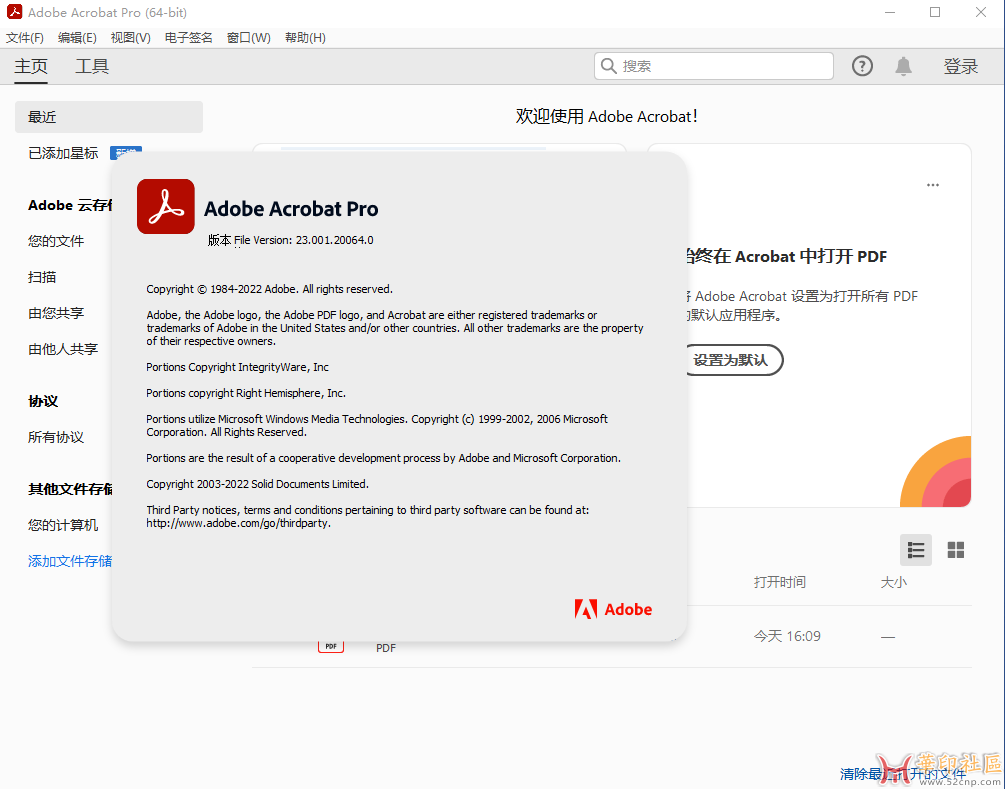Sort by the 打开时间 column header
The height and width of the screenshot is (789, 1005).
(x=779, y=582)
